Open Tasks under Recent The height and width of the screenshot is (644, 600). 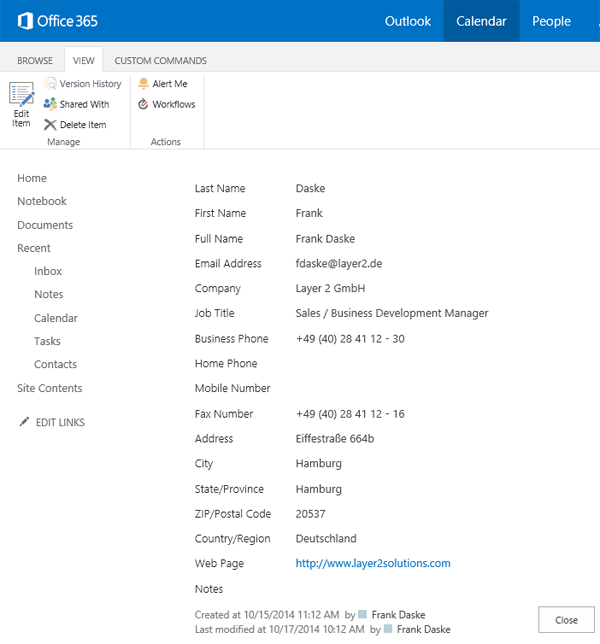coord(47,342)
